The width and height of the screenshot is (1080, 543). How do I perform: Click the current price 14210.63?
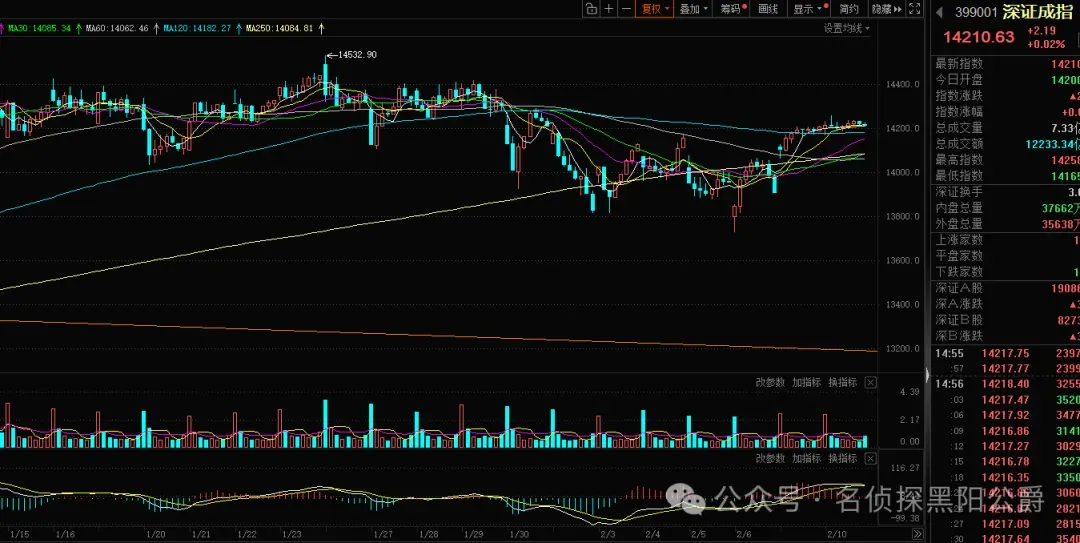tap(979, 37)
